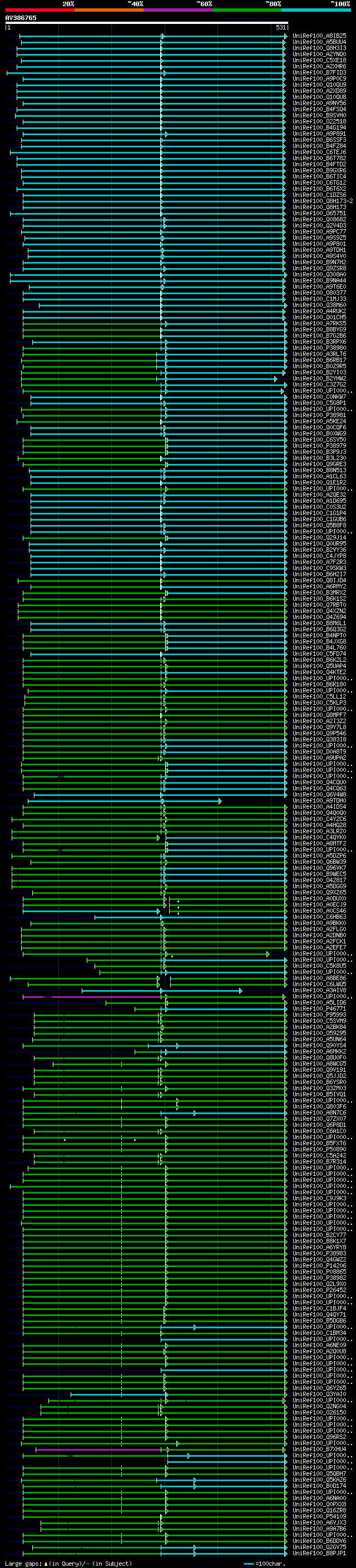Open hit UniRef100_A5BUU4

319,42
